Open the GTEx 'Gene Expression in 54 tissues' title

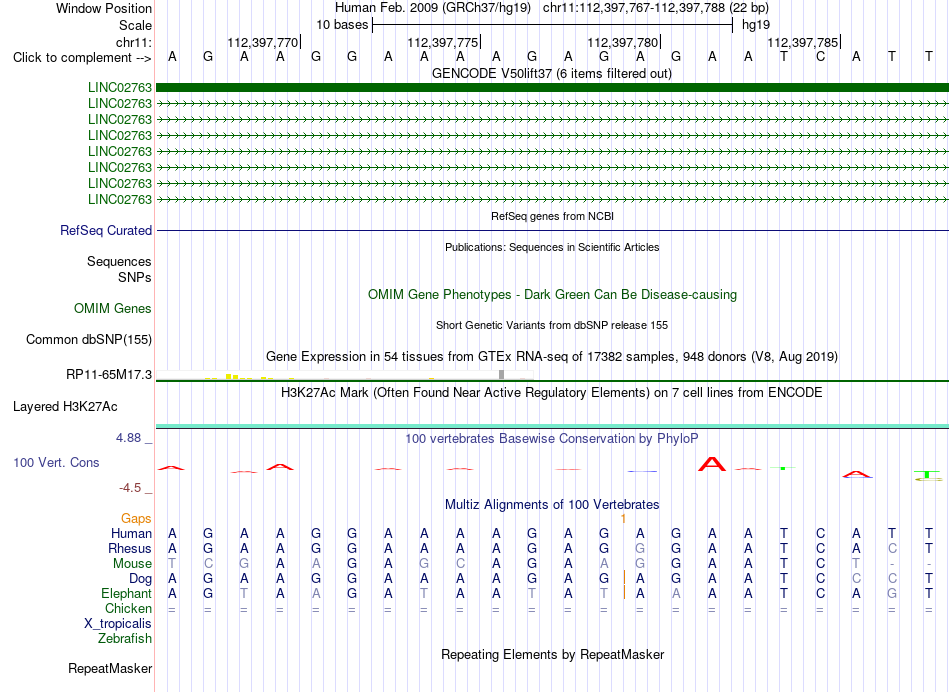(x=552, y=356)
